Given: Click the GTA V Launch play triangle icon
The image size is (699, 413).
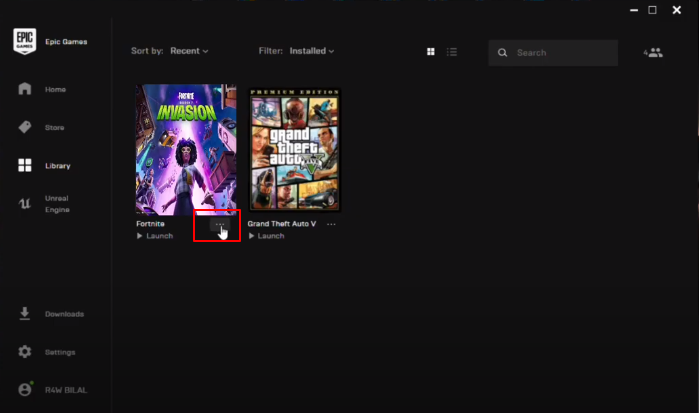Looking at the screenshot, I should tap(251, 236).
